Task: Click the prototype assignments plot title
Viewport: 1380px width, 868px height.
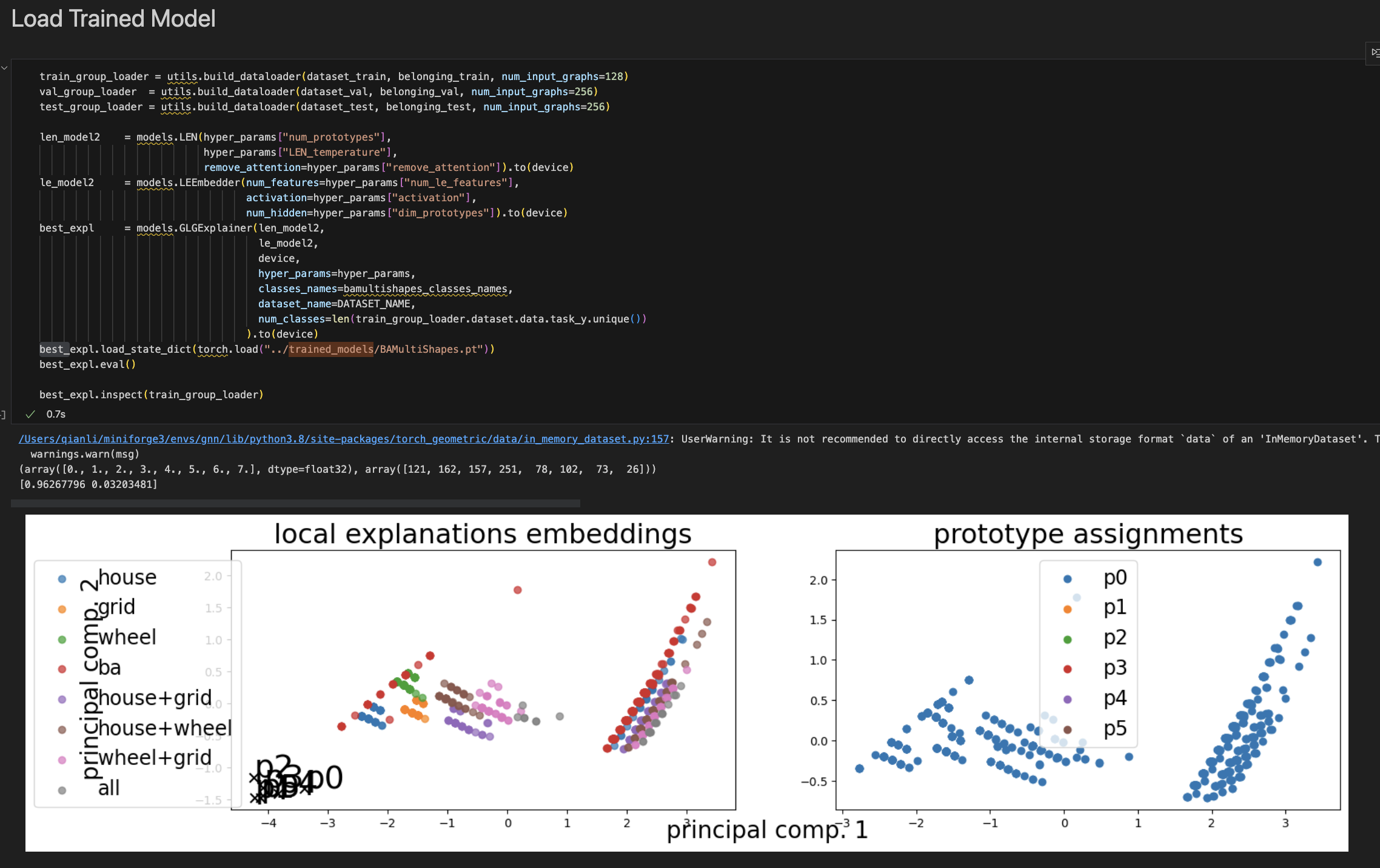Action: 1088,534
